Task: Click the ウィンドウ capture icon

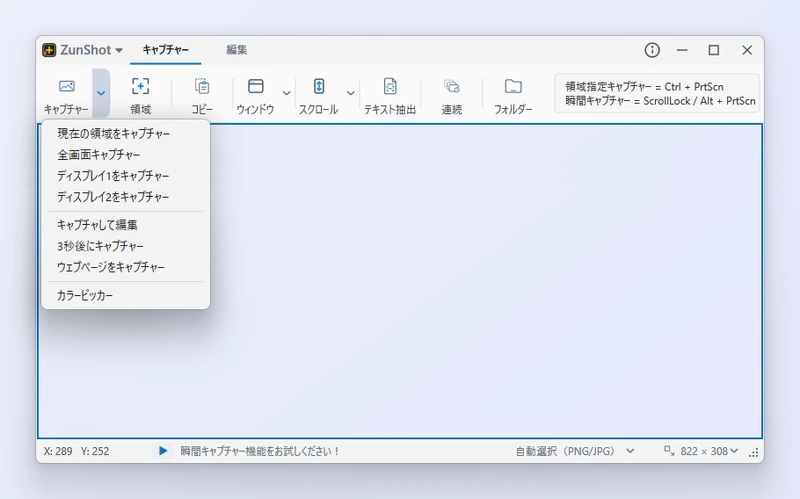Action: point(256,86)
